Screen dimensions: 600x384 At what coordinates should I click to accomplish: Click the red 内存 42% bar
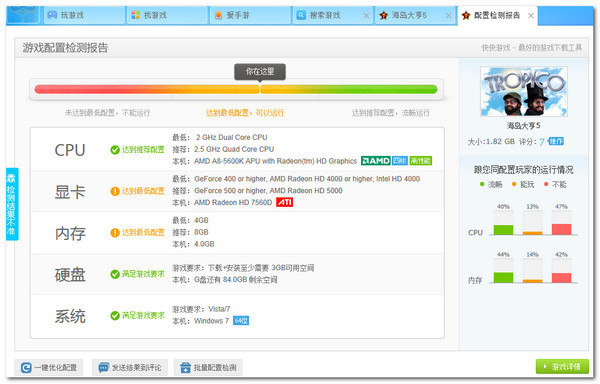561,278
